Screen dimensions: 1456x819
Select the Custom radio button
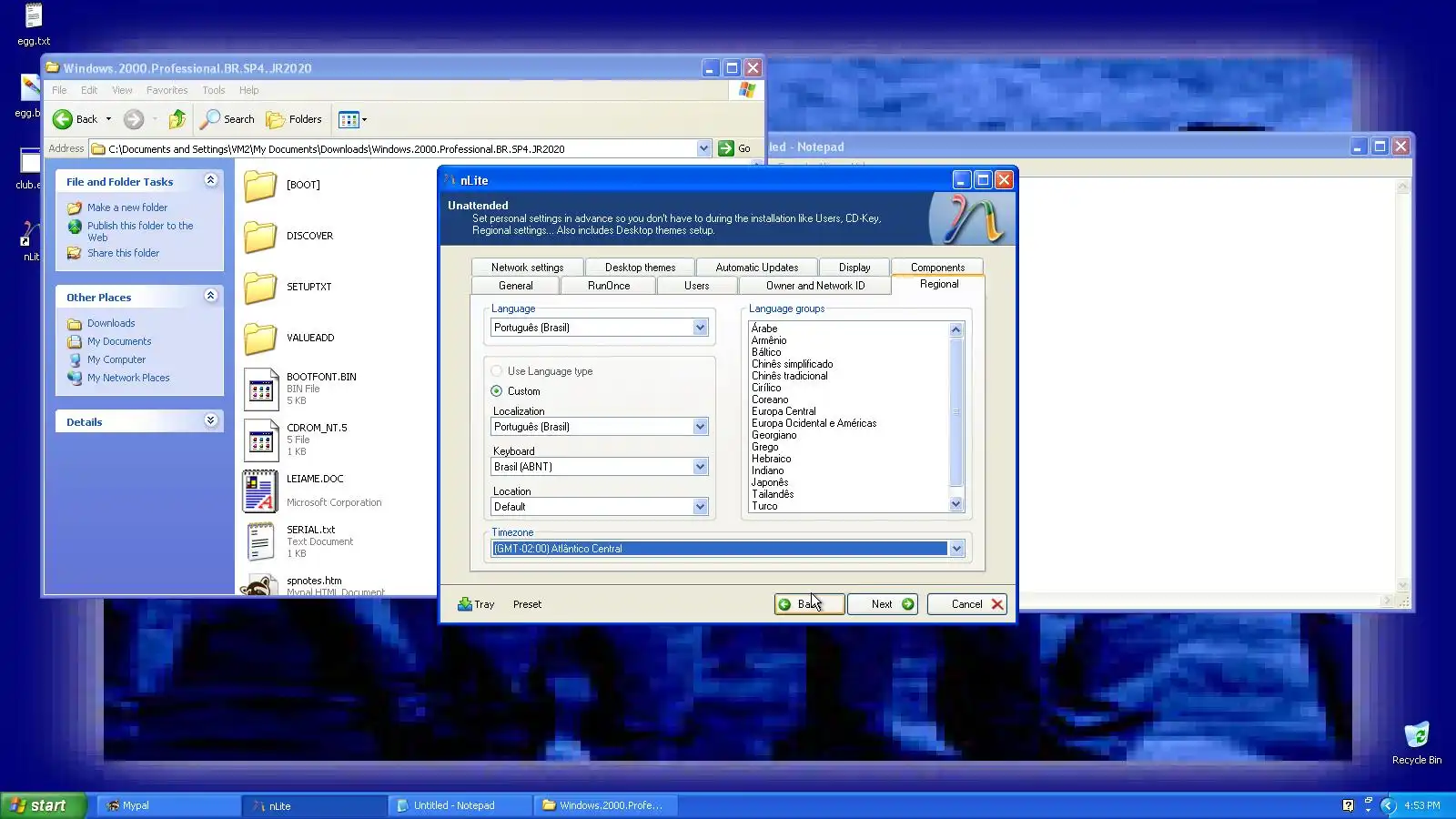(497, 391)
